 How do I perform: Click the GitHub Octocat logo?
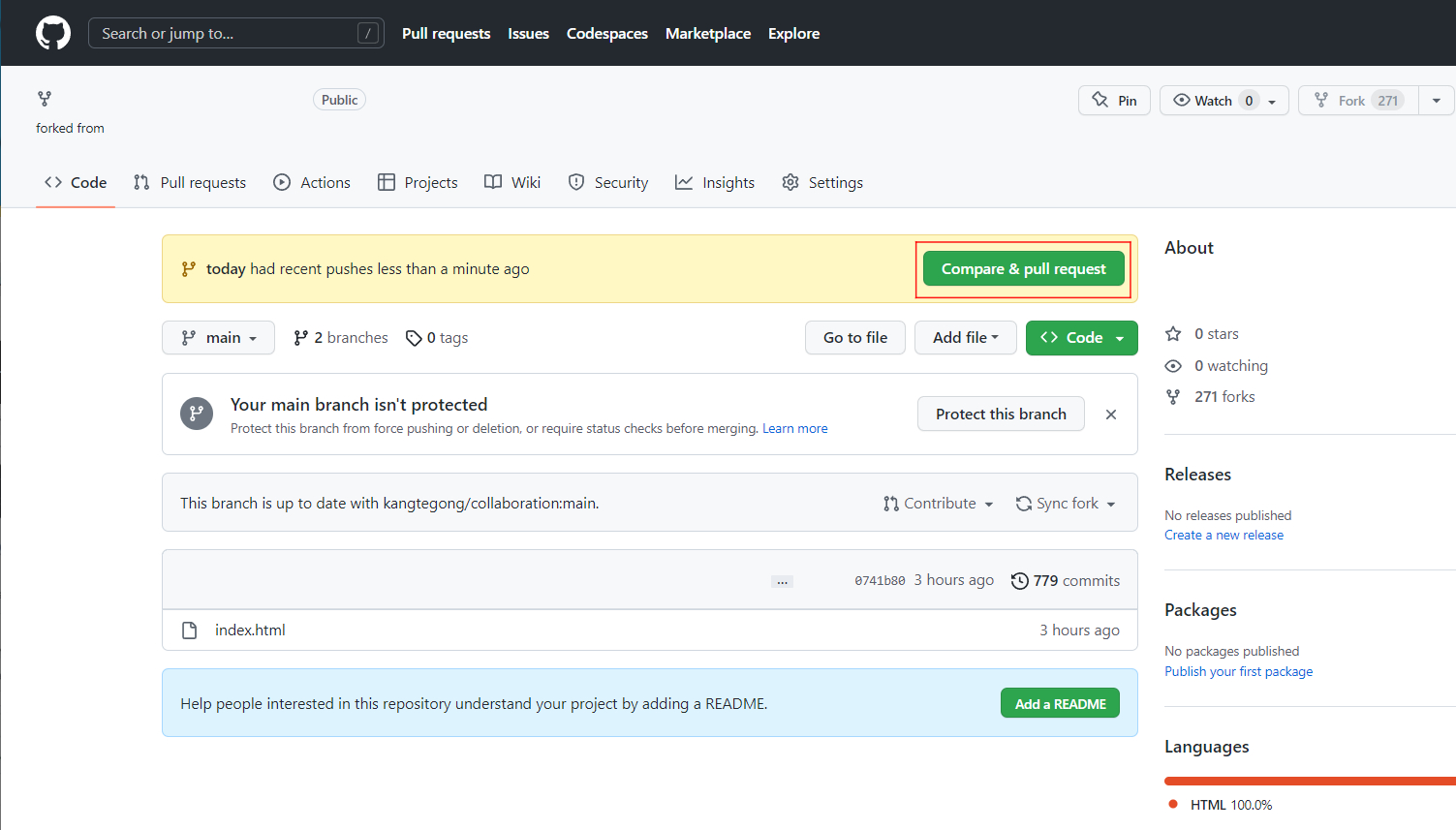point(53,33)
